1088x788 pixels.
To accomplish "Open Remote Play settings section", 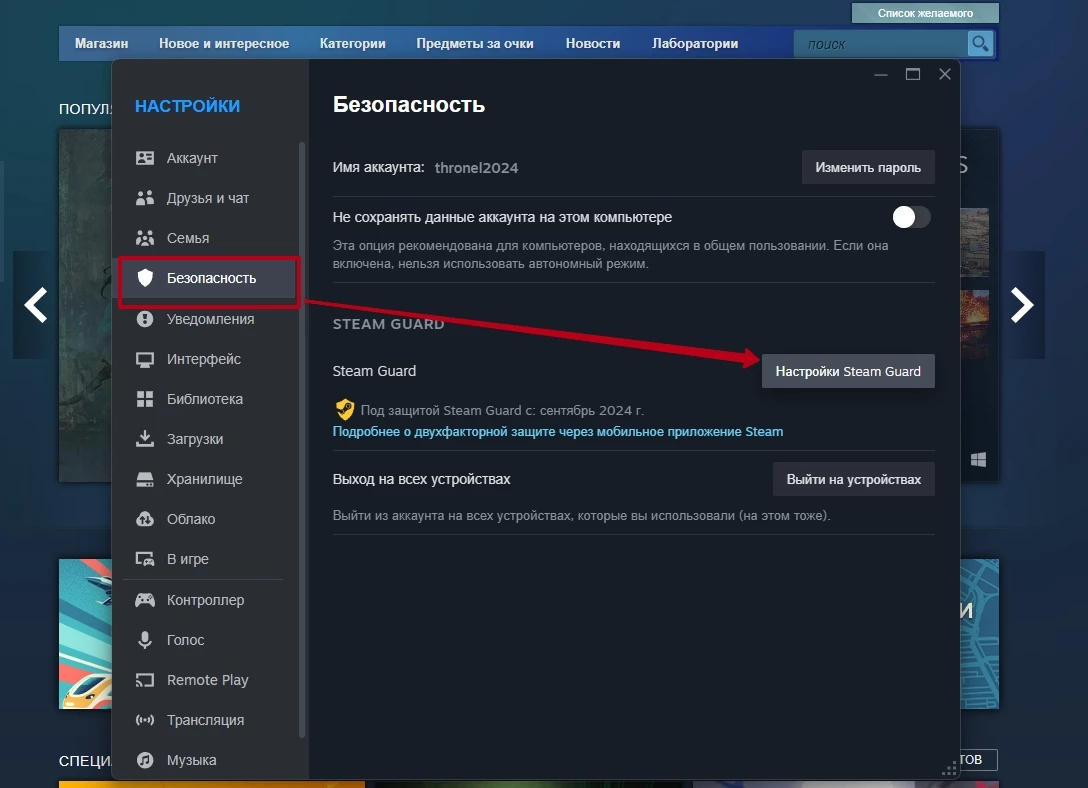I will click(x=209, y=680).
